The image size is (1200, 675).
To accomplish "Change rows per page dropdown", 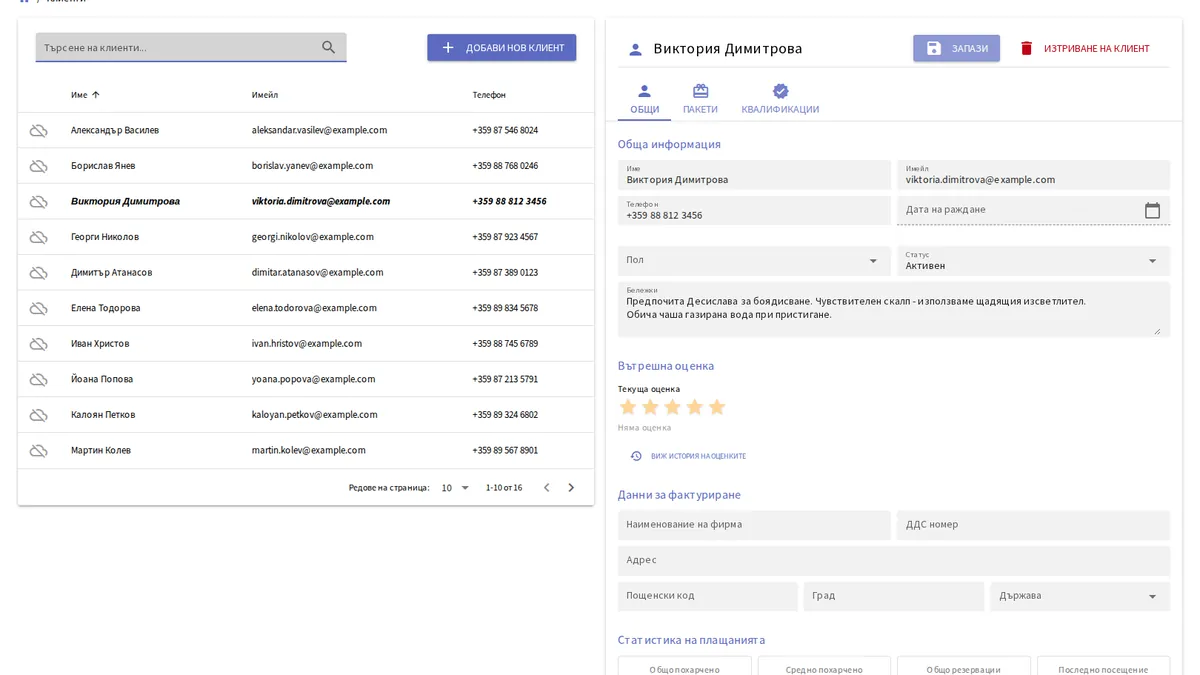I will [455, 488].
